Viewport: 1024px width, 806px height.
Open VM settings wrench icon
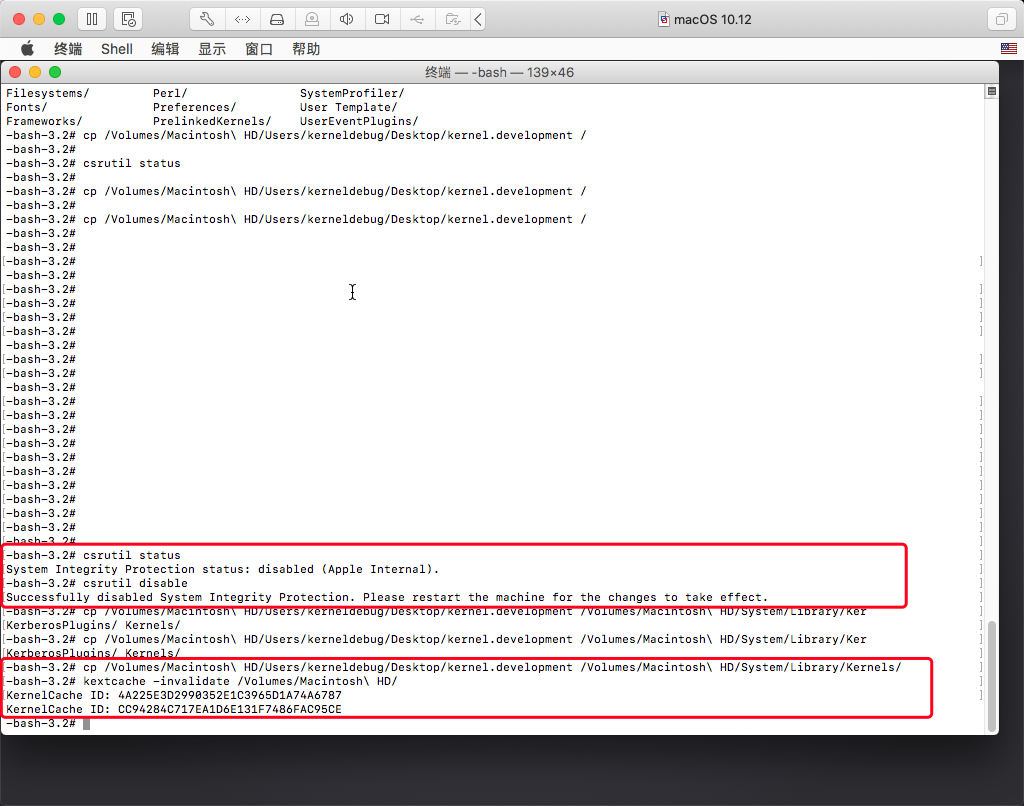click(207, 20)
